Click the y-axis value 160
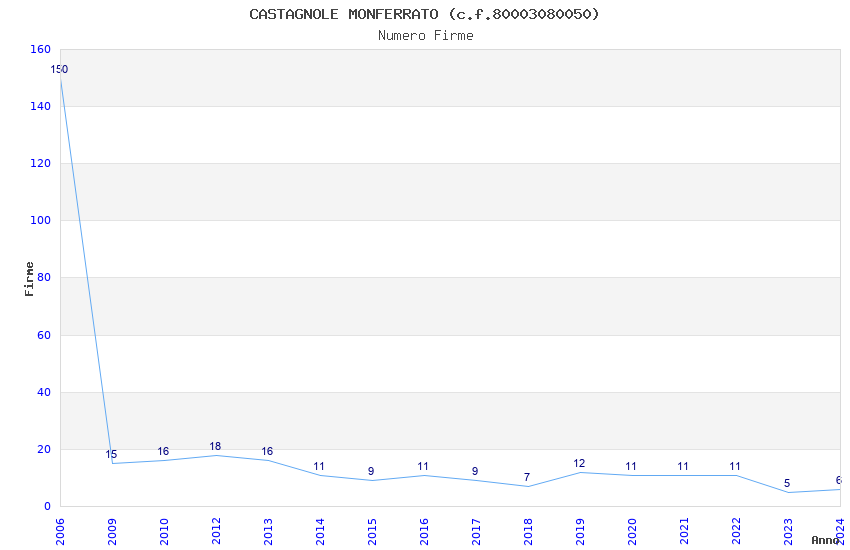This screenshot has width=850, height=550. click(41, 49)
